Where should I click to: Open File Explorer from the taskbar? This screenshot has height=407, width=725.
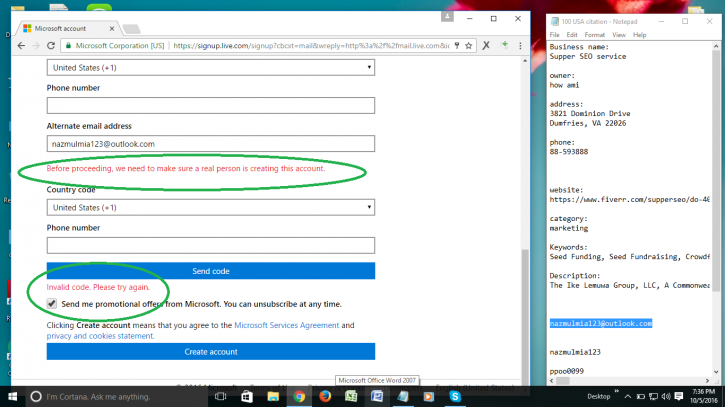tap(273, 397)
